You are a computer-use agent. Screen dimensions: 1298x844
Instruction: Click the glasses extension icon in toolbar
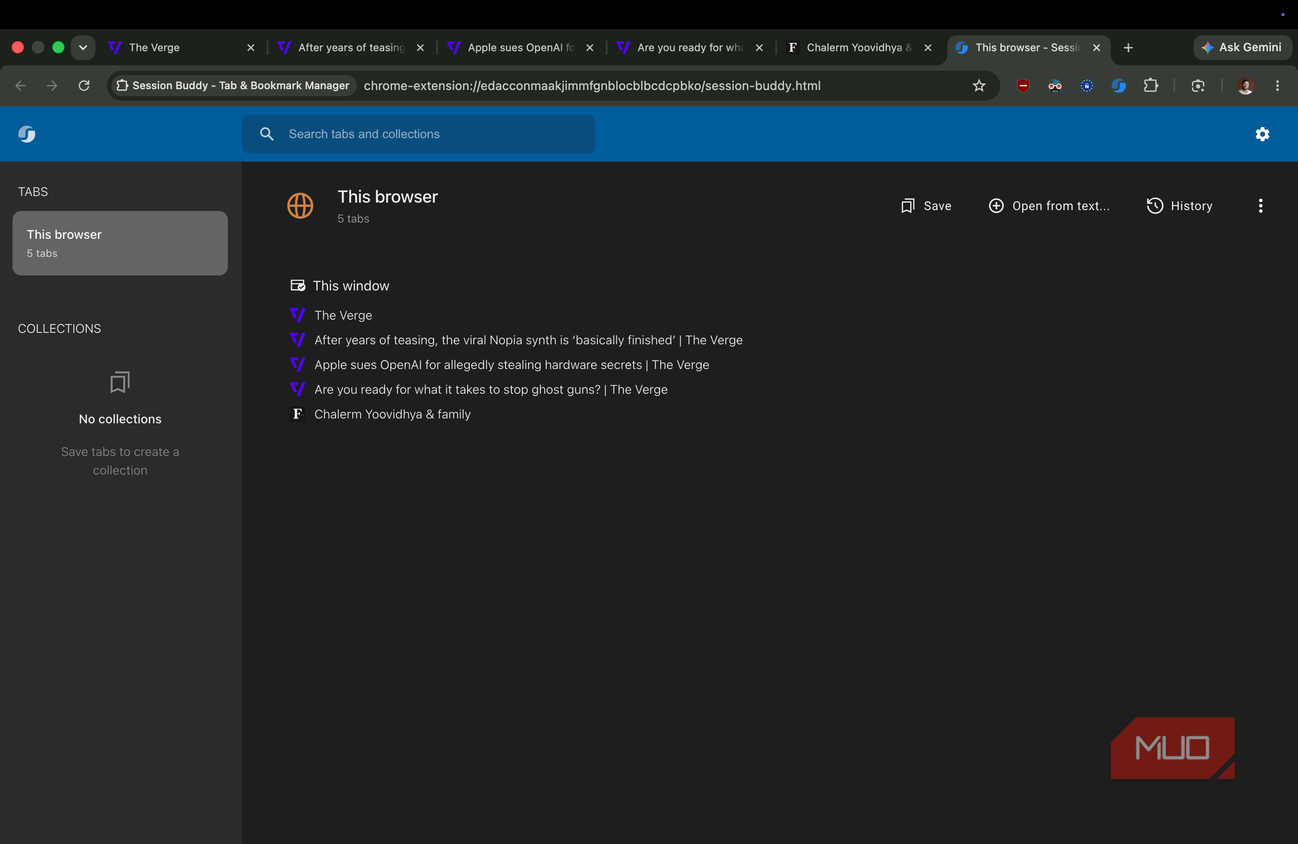(x=1055, y=86)
